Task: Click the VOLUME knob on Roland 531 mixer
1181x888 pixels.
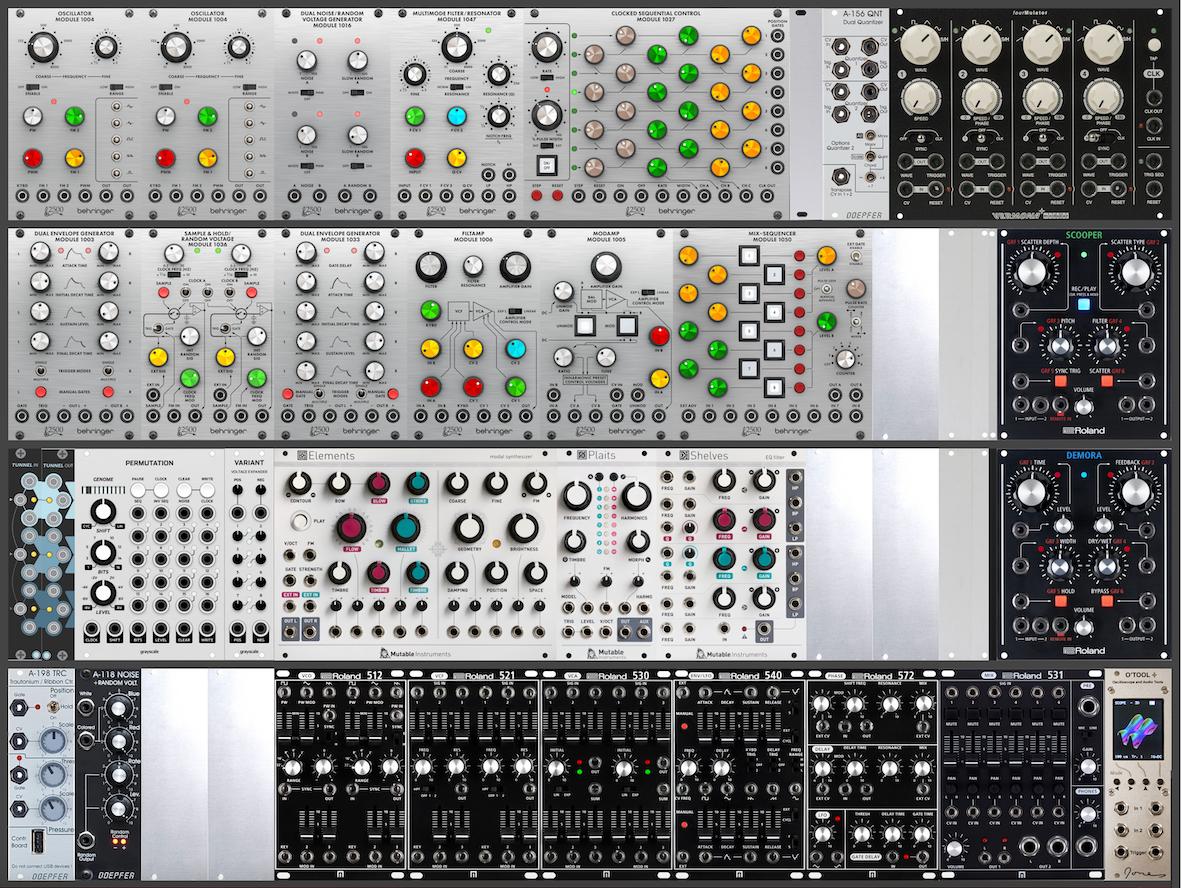Action: tap(954, 848)
